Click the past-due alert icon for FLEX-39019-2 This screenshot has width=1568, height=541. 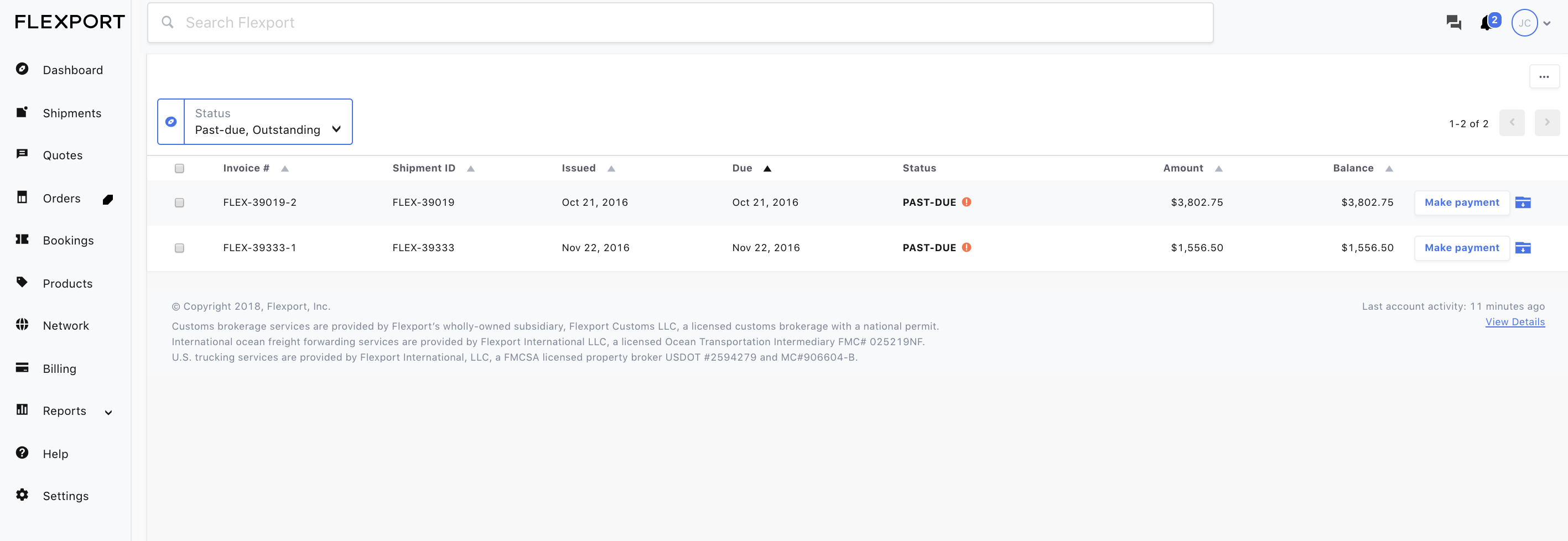(x=966, y=202)
